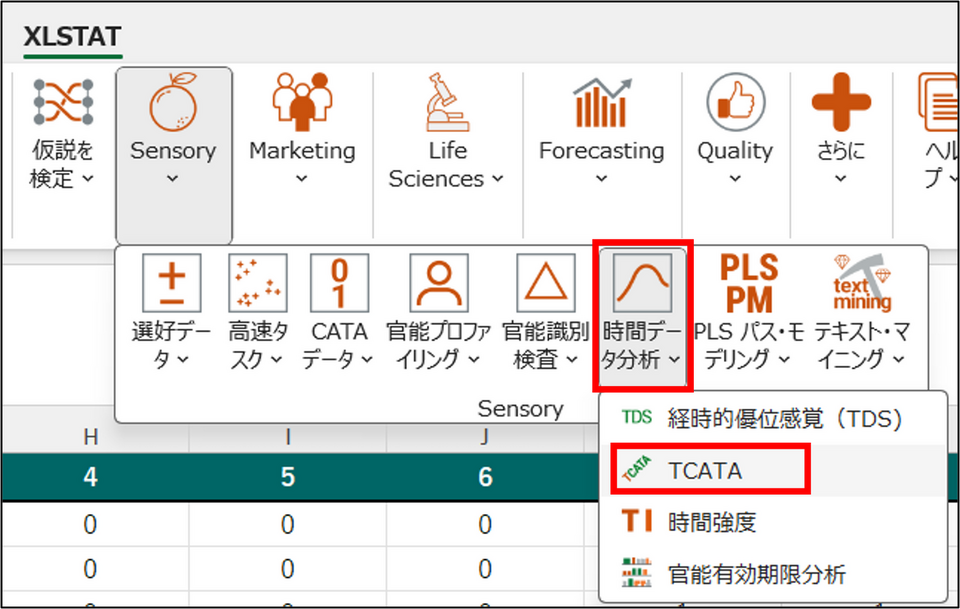Click the Quality thumbs-up icon
Image resolution: width=960 pixels, height=609 pixels.
pyautogui.click(x=735, y=102)
